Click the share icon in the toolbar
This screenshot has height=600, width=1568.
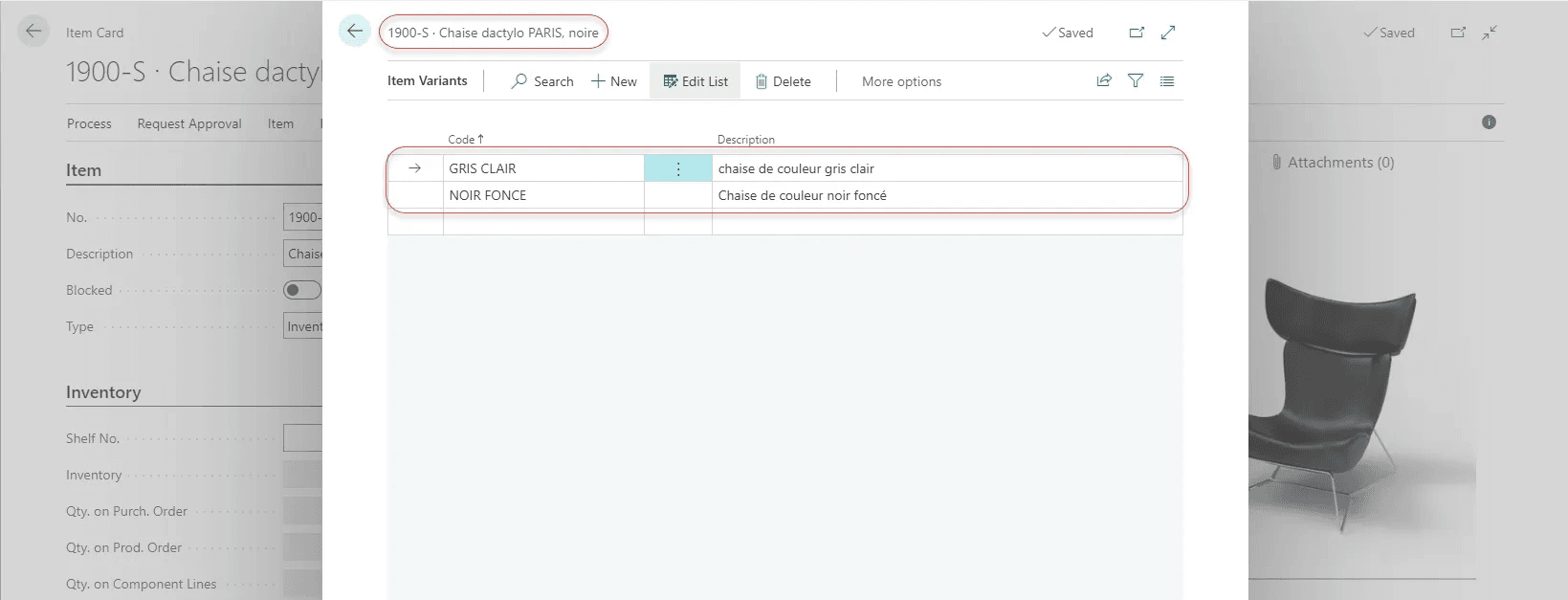pyautogui.click(x=1104, y=81)
